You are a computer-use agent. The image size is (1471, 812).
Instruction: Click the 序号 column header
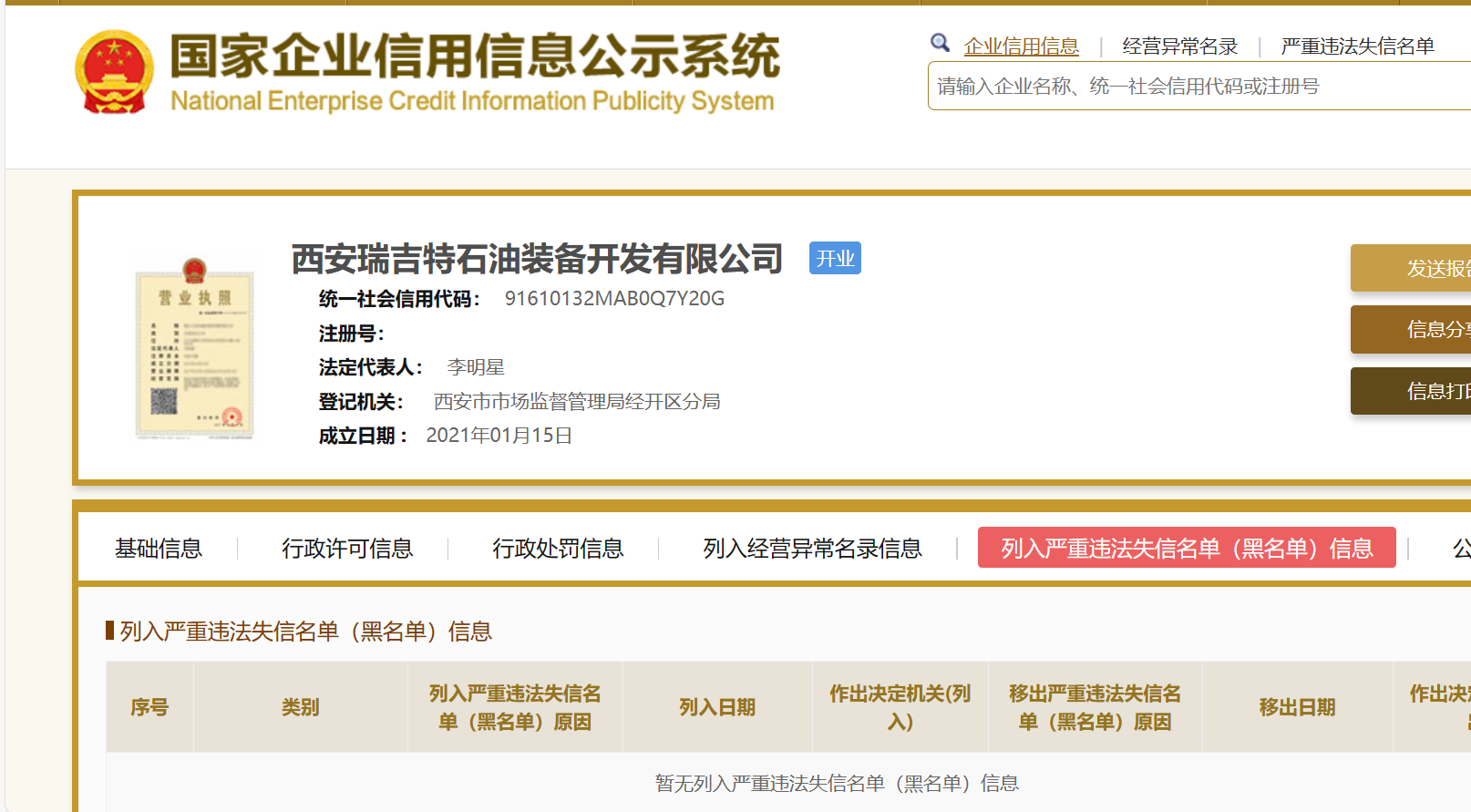[149, 707]
